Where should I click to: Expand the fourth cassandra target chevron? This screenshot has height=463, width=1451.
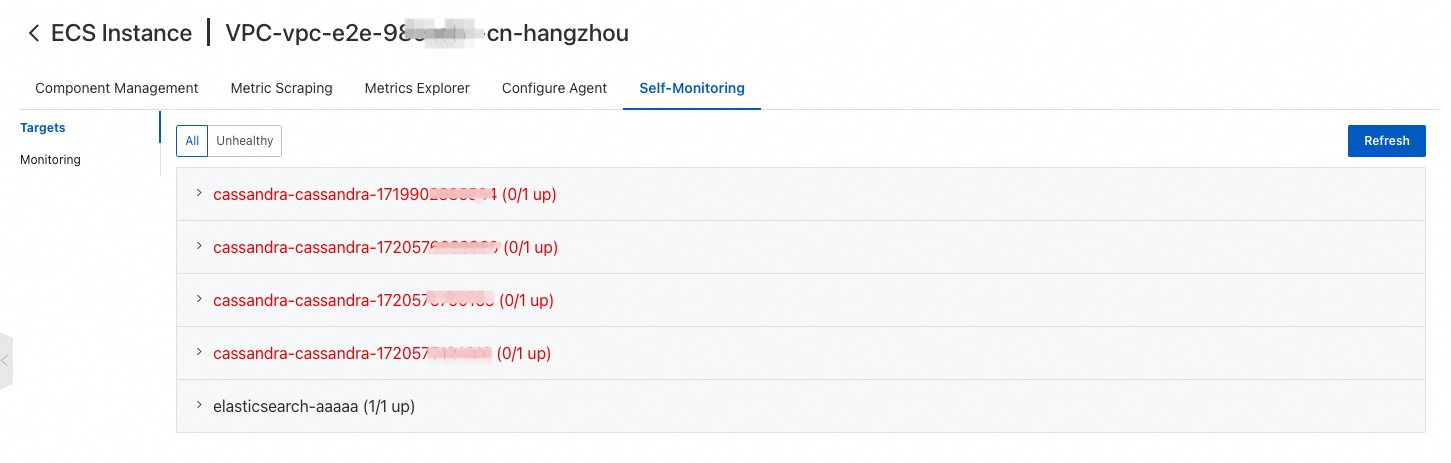coord(200,352)
